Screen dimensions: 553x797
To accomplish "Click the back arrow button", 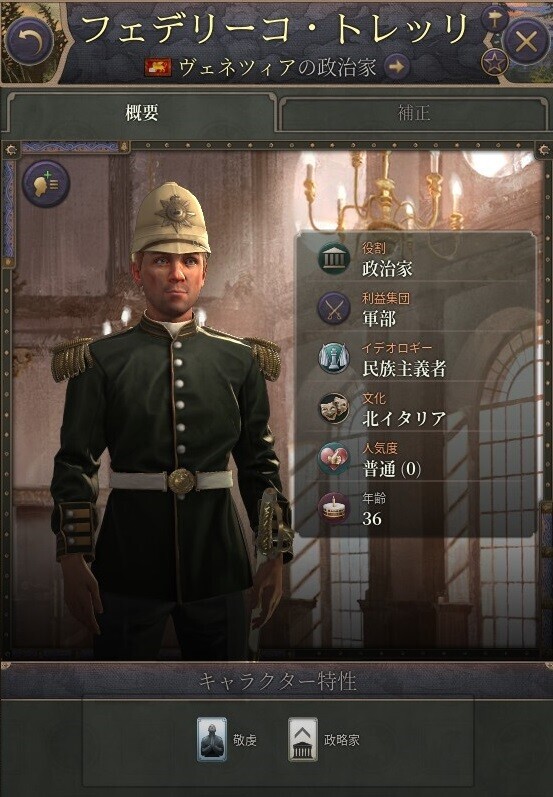I will click(30, 41).
